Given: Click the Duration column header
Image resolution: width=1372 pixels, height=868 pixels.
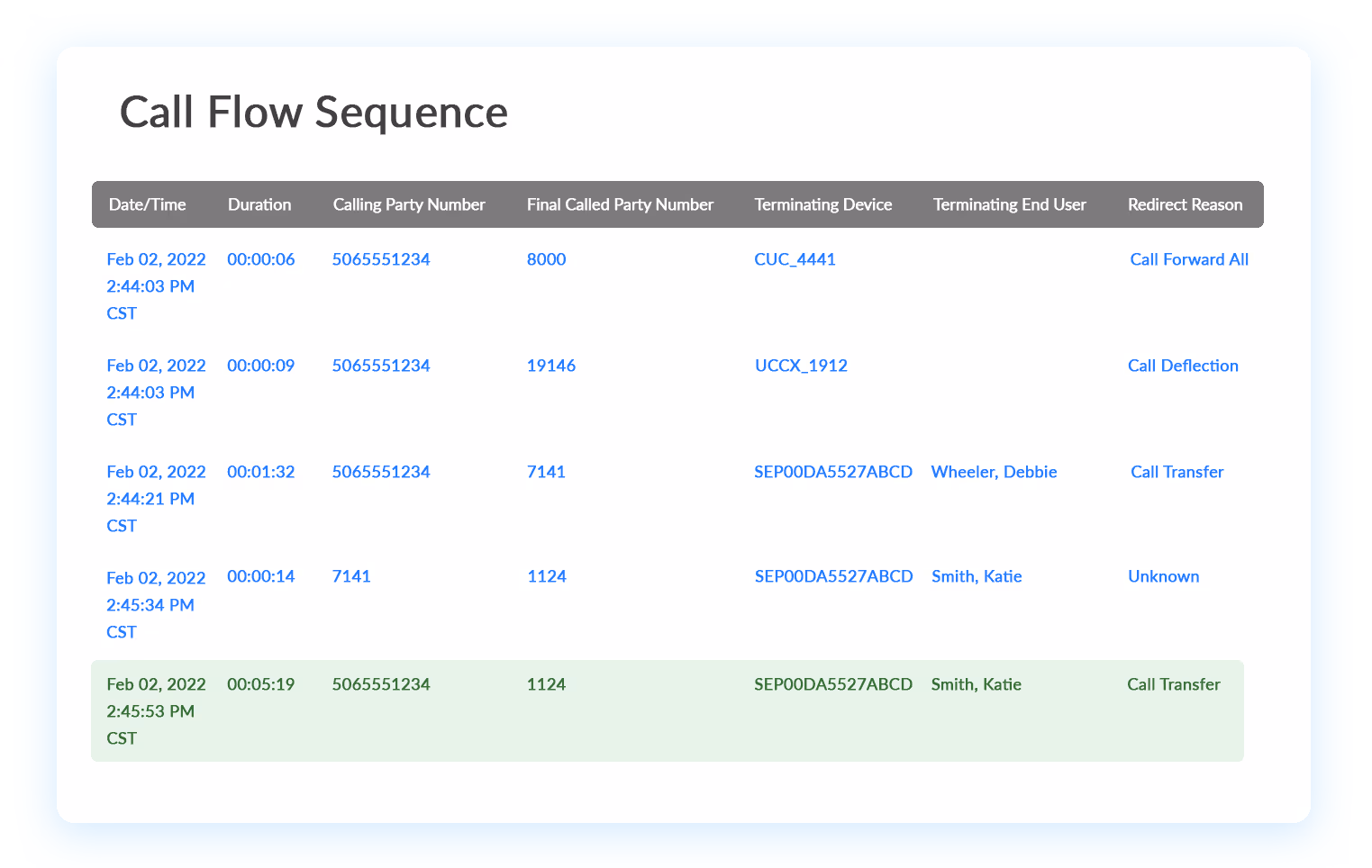Looking at the screenshot, I should click(x=259, y=204).
